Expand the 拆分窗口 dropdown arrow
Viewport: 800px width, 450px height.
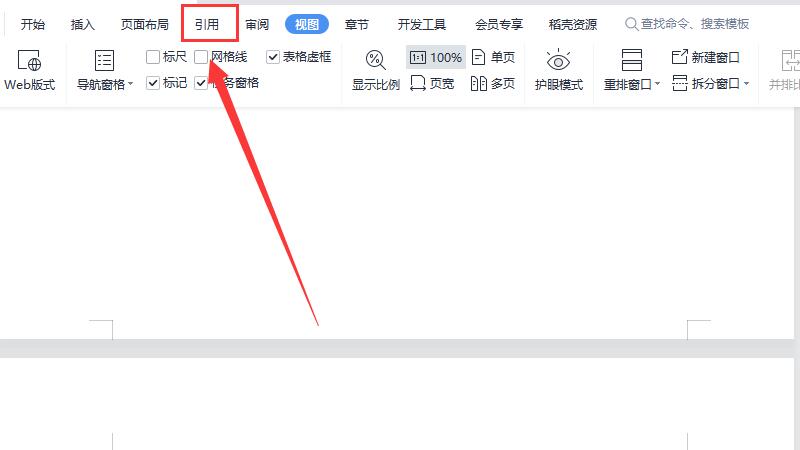click(746, 83)
